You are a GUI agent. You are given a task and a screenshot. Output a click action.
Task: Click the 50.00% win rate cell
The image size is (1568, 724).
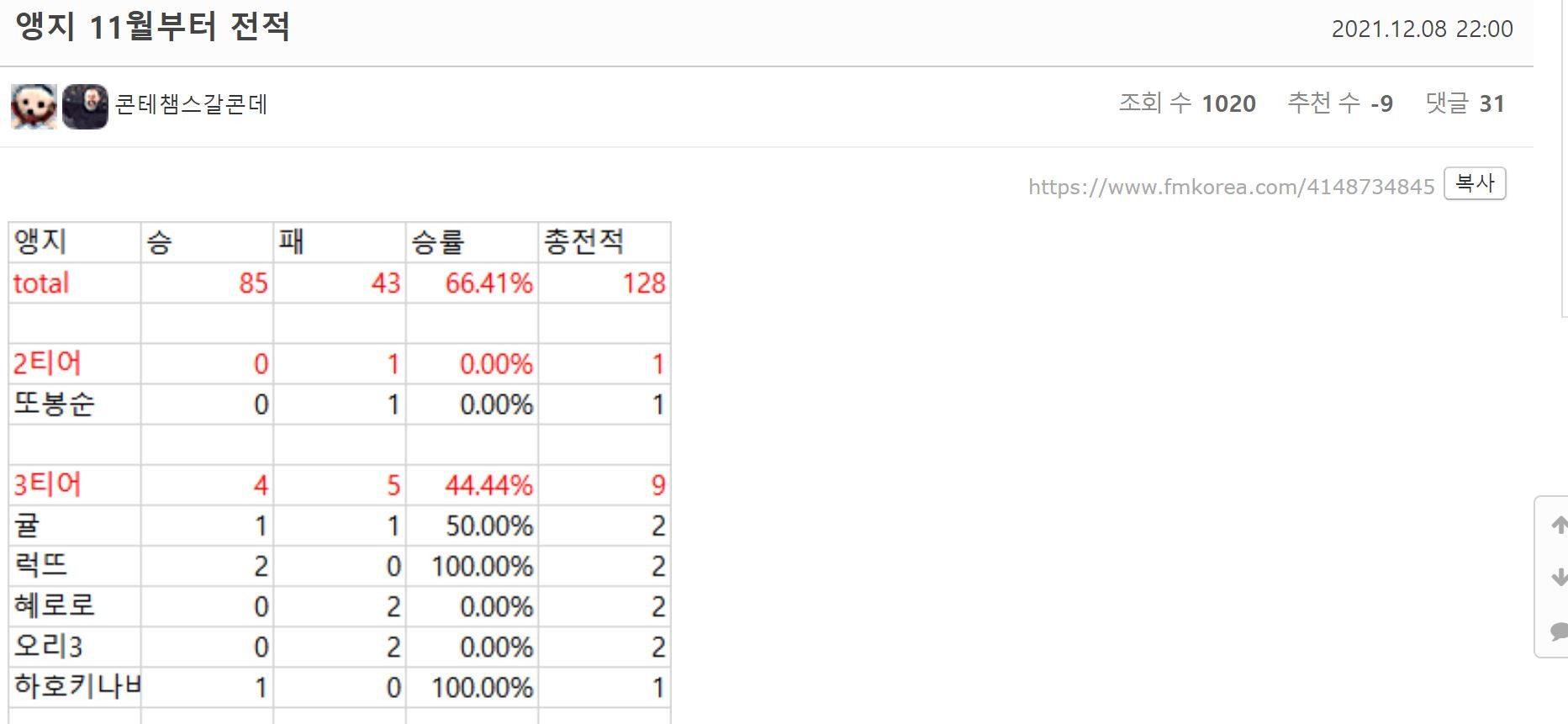(473, 526)
